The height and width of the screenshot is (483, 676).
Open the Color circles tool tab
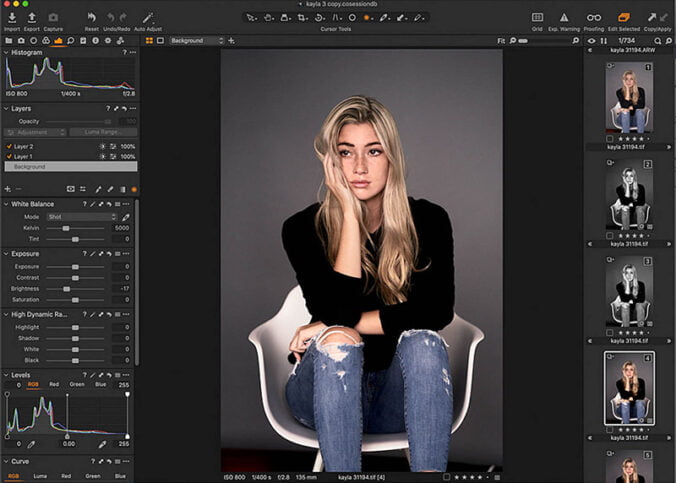[x=46, y=41]
